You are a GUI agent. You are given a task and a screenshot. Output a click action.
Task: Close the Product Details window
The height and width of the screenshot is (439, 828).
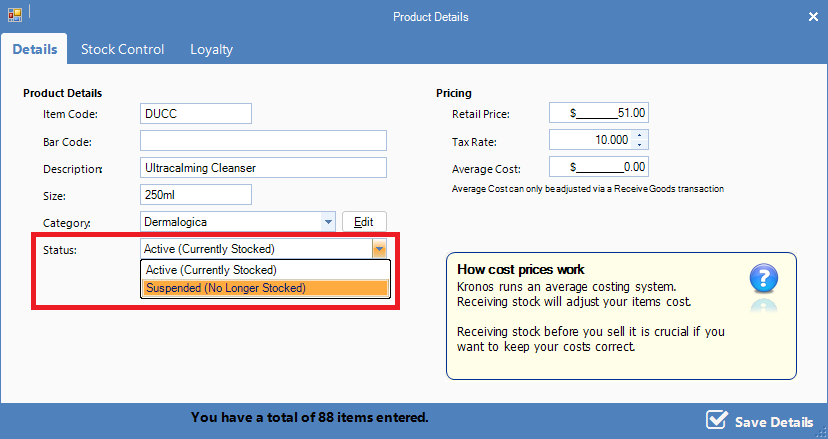tap(812, 16)
